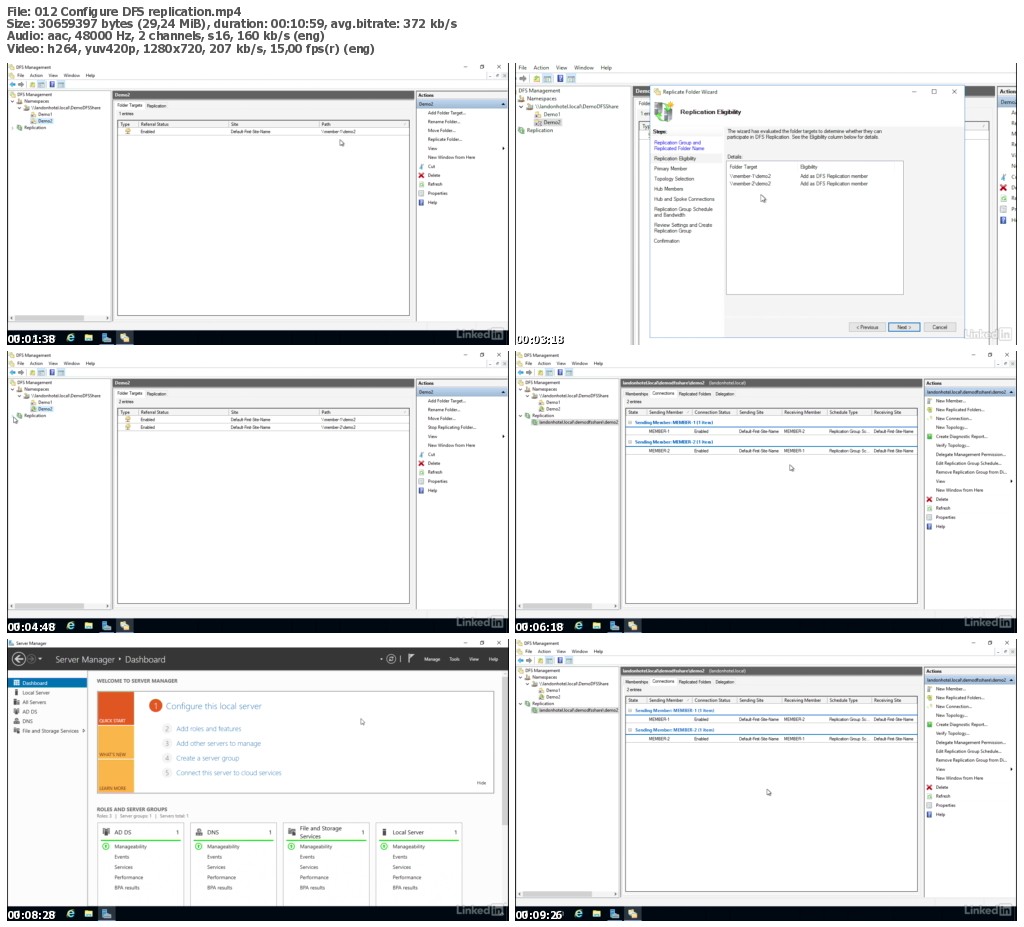The width and height of the screenshot is (1024, 927).
Task: Click DFS Management taskbar icon in 00:01:38 frame
Action: [x=124, y=338]
